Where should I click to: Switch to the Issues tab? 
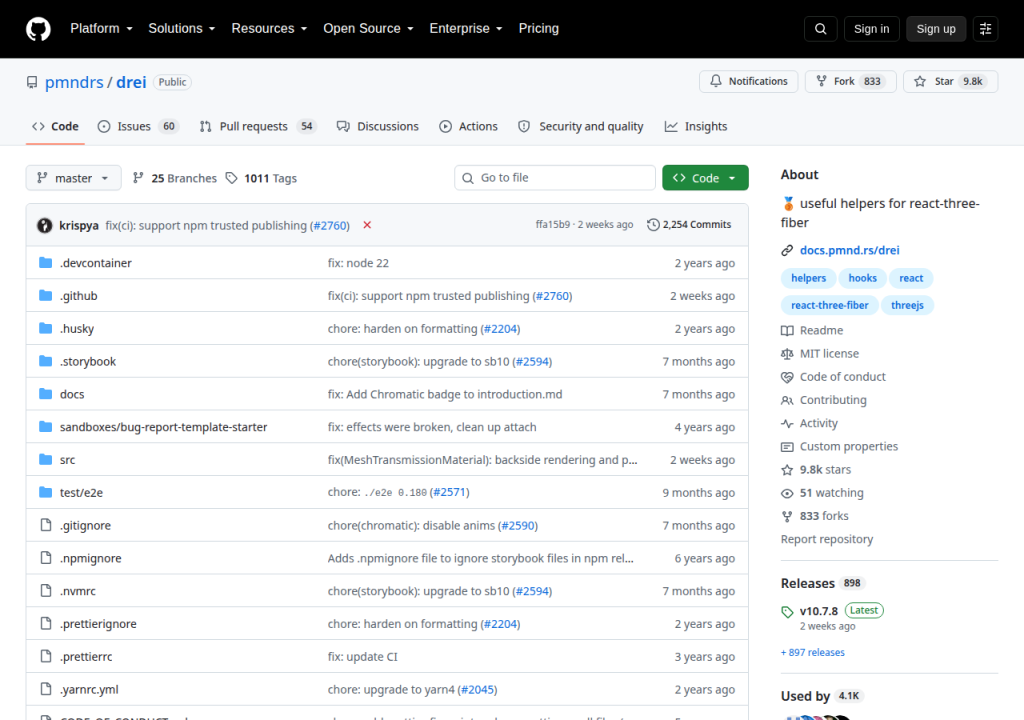coord(137,127)
